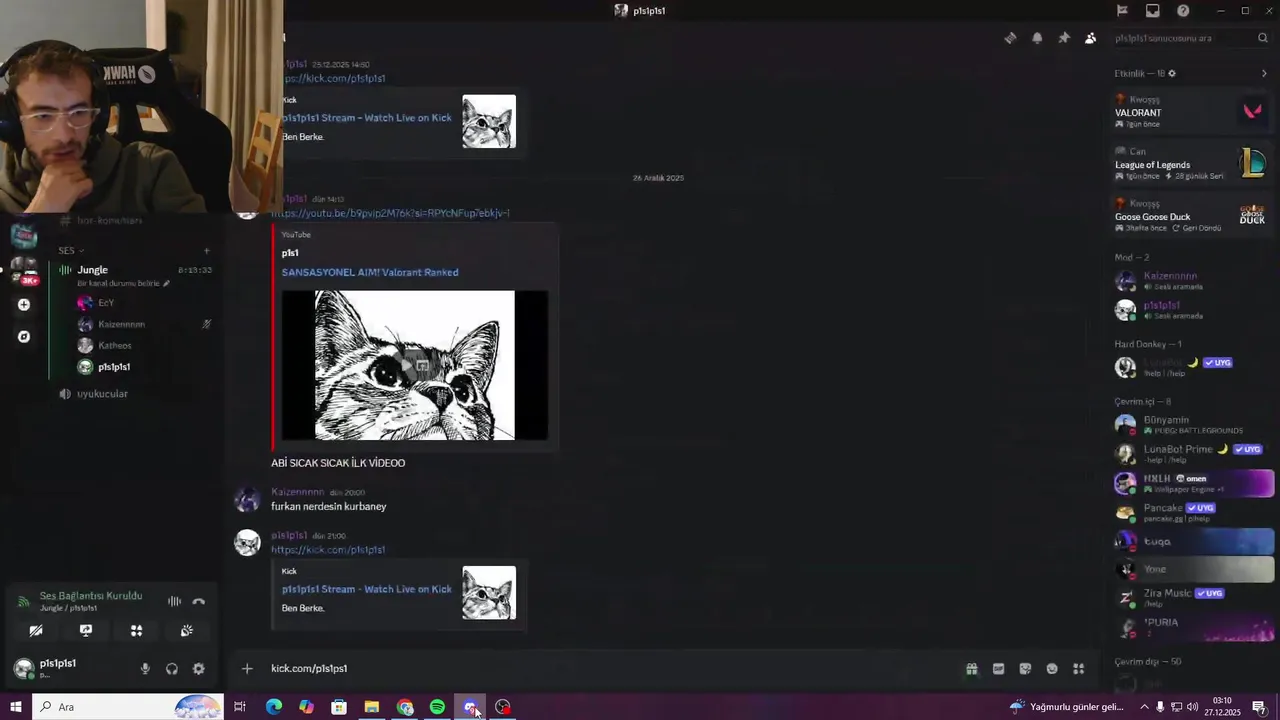Open the Windows Start button

click(x=15, y=707)
